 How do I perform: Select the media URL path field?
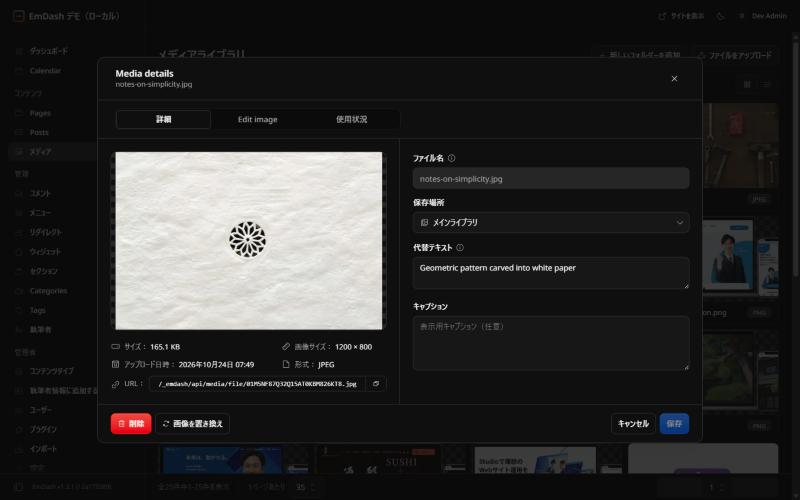point(257,384)
